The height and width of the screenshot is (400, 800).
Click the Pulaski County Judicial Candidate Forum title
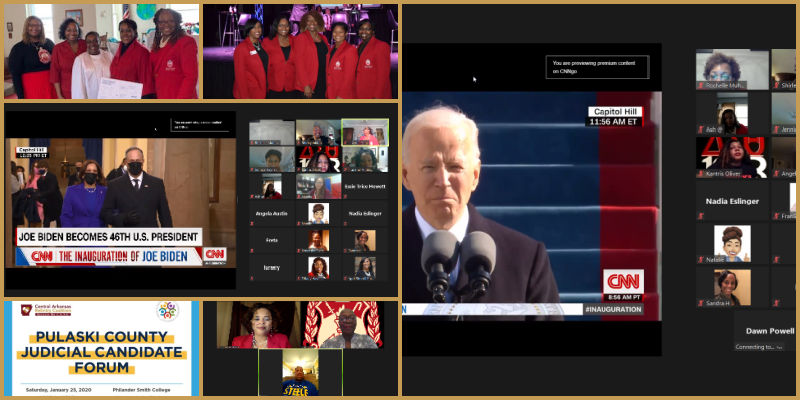(100, 351)
